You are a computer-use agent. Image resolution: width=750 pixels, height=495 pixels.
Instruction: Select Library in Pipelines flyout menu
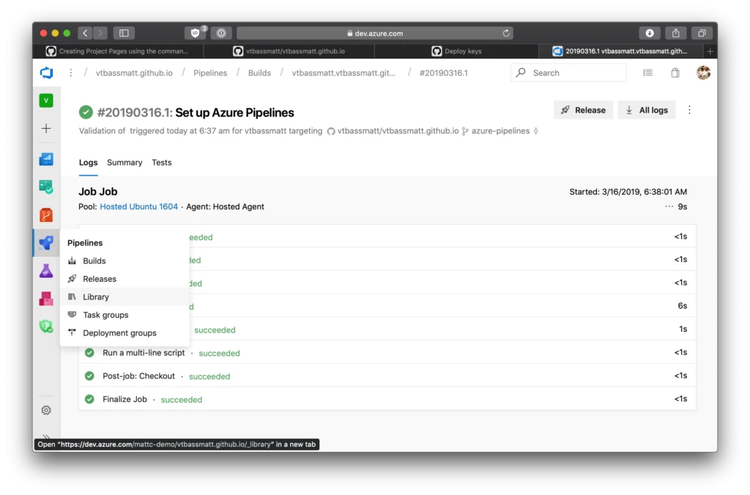click(124, 297)
